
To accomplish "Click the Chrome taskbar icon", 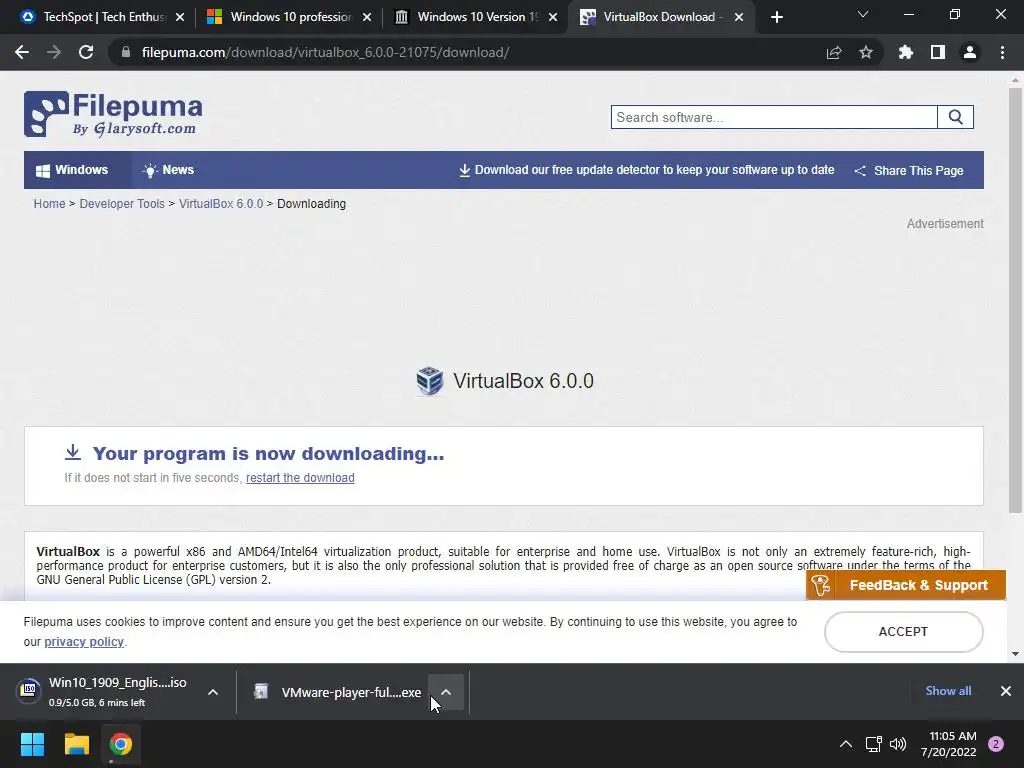I will pyautogui.click(x=121, y=744).
